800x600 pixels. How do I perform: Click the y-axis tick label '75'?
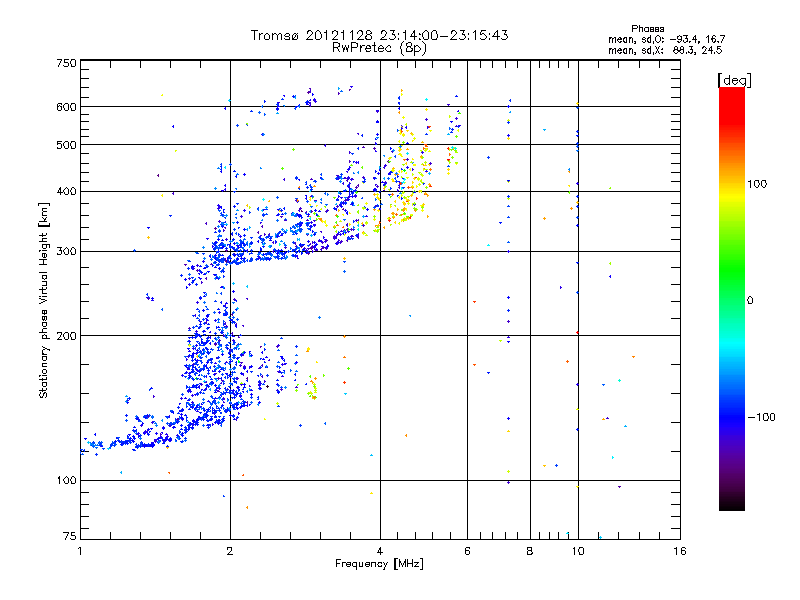pyautogui.click(x=70, y=536)
